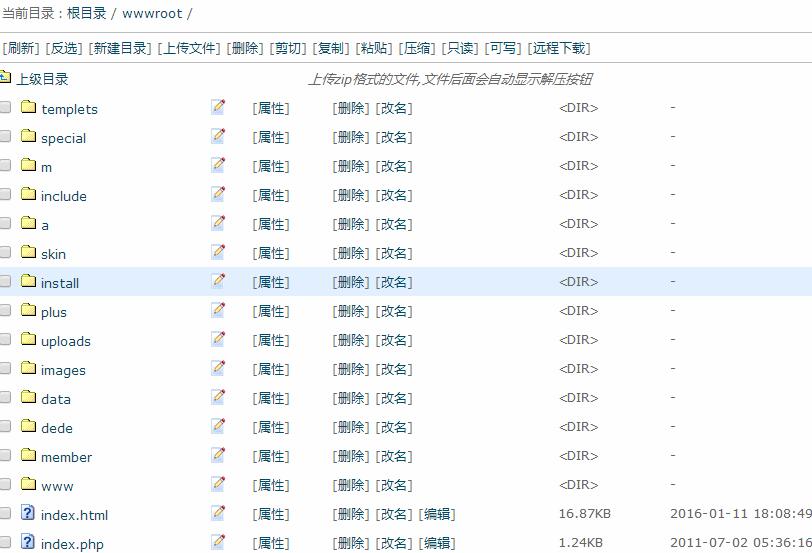Click the parent directory up-folder icon

5,78
